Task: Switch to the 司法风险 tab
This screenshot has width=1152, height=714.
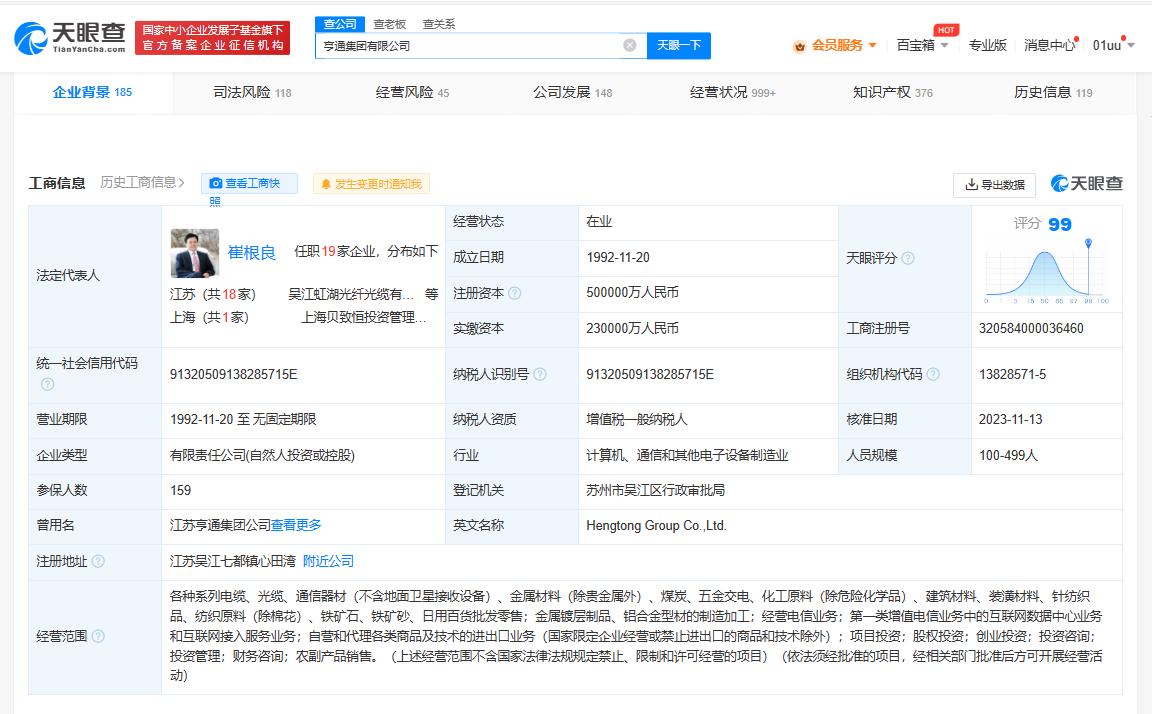Action: 252,92
